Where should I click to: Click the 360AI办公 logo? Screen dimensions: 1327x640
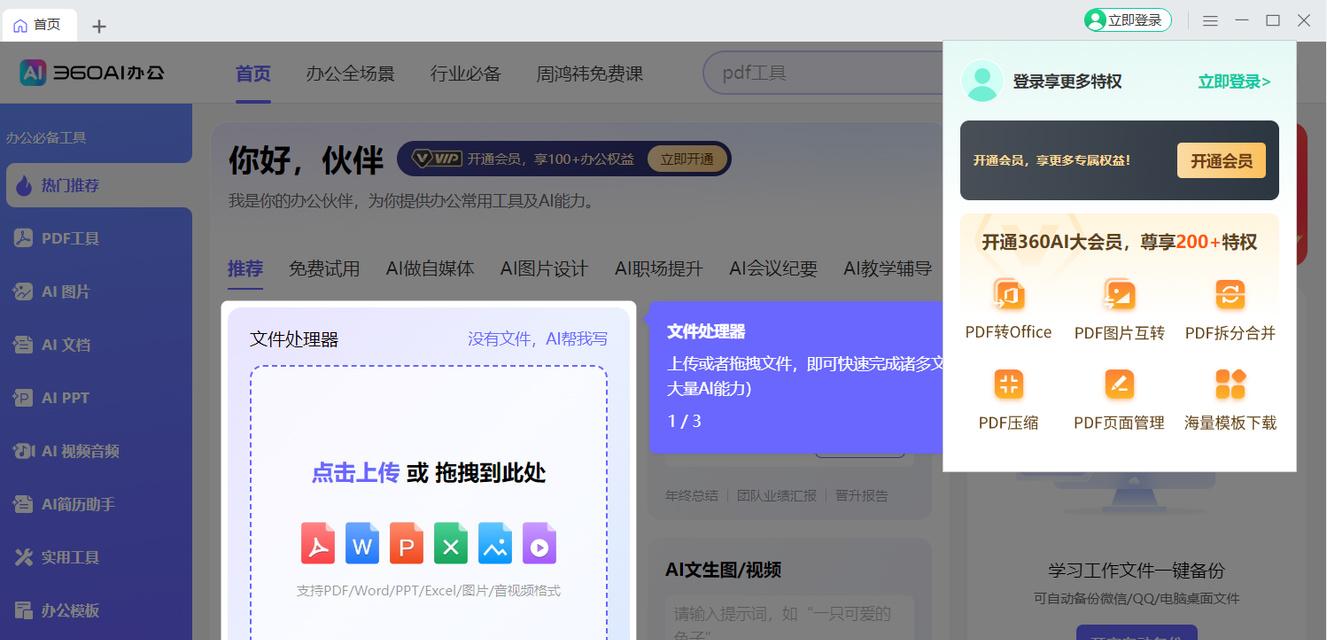[92, 72]
